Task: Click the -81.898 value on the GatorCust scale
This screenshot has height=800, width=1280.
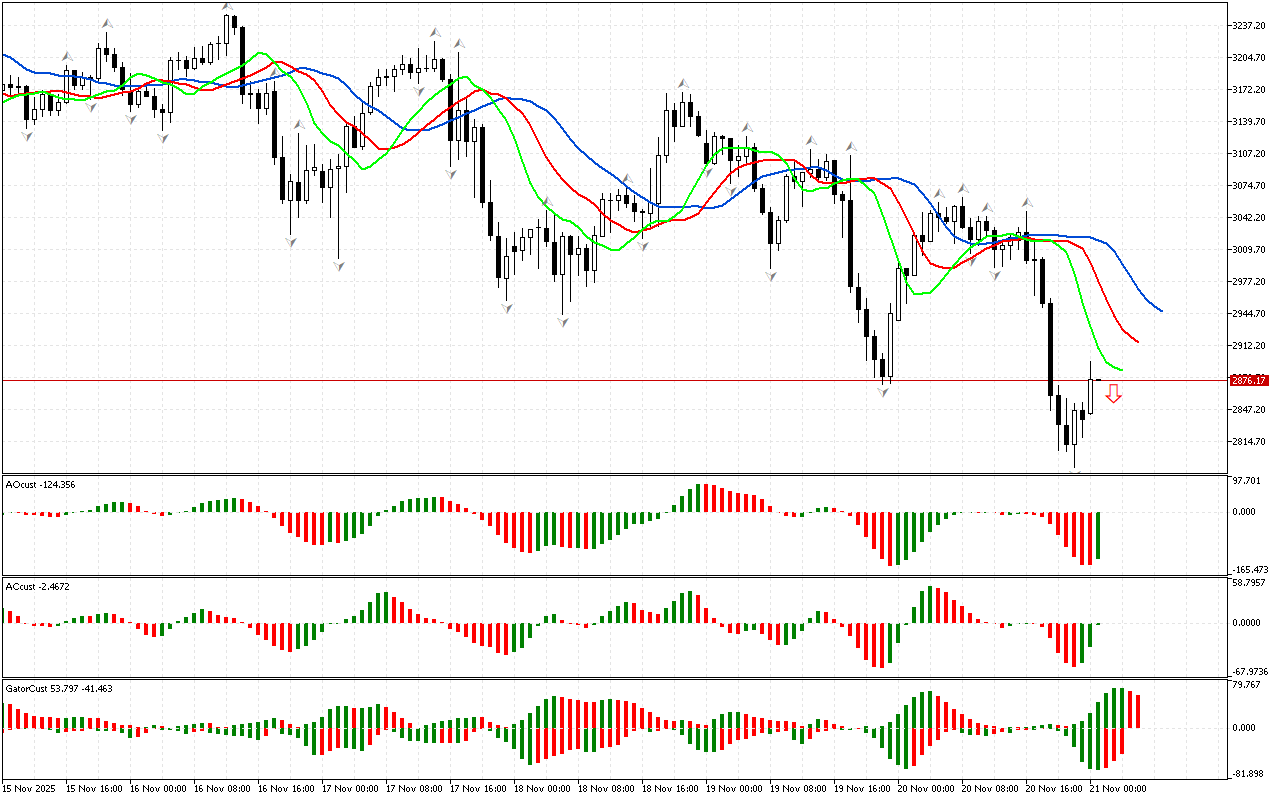Action: point(1247,773)
